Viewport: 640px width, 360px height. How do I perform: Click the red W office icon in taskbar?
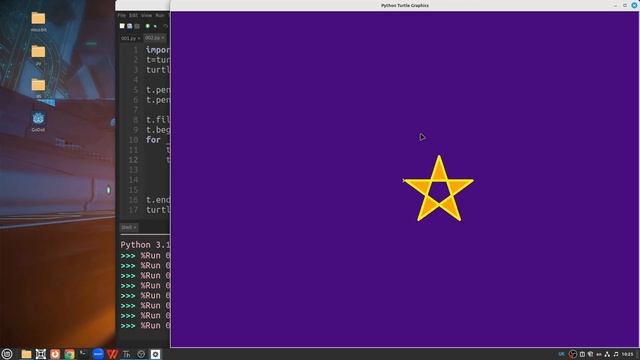[x=112, y=354]
